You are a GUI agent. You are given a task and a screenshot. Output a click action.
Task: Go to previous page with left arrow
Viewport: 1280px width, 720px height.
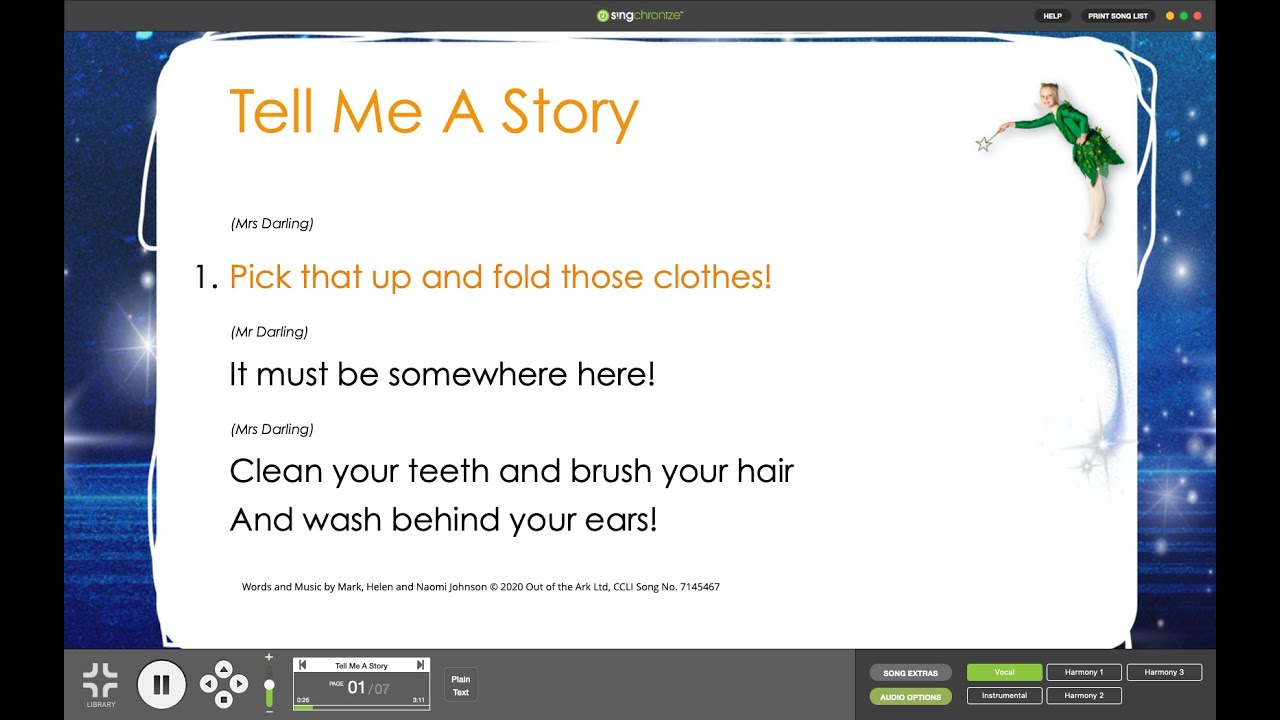tap(208, 684)
